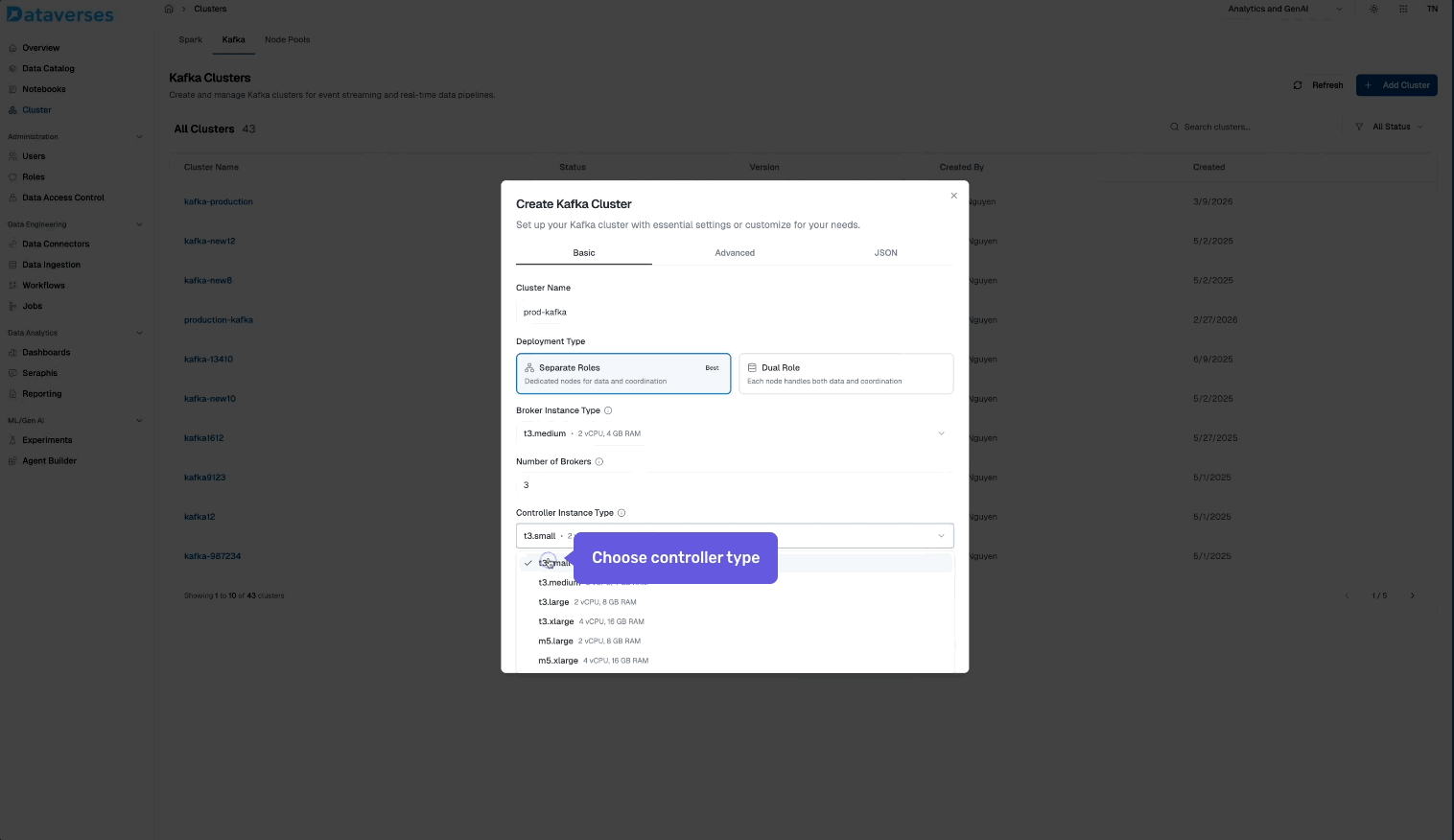This screenshot has height=840, width=1454.
Task: Open the TN user avatar menu
Action: point(1432,9)
